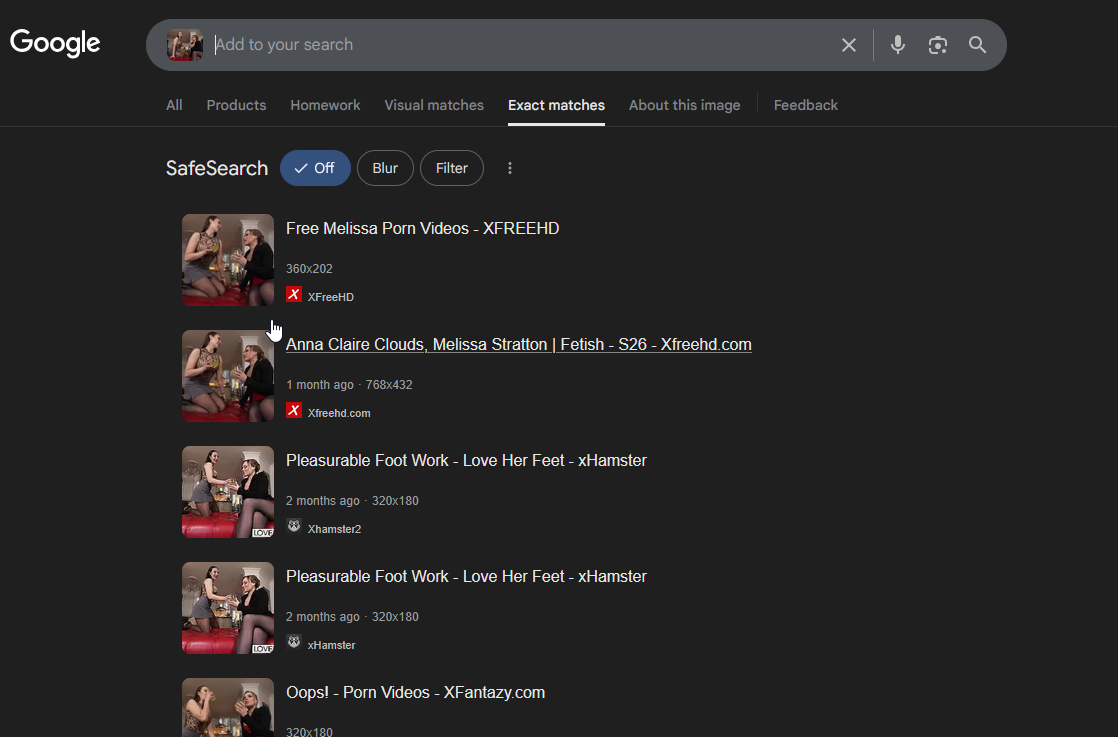The width and height of the screenshot is (1118, 737).
Task: Open the thumbnail beside the 768x432 result
Action: pyautogui.click(x=227, y=376)
